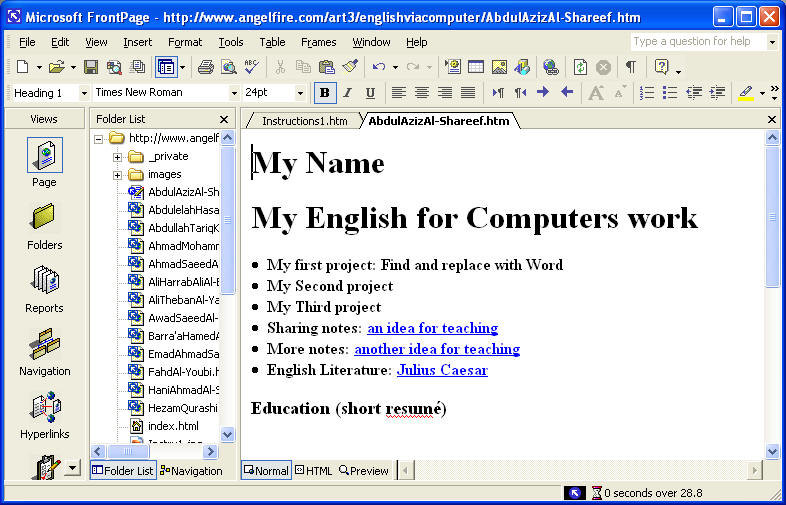The image size is (786, 505).
Task: Open the Hyperlinks view icon
Action: pyautogui.click(x=44, y=415)
